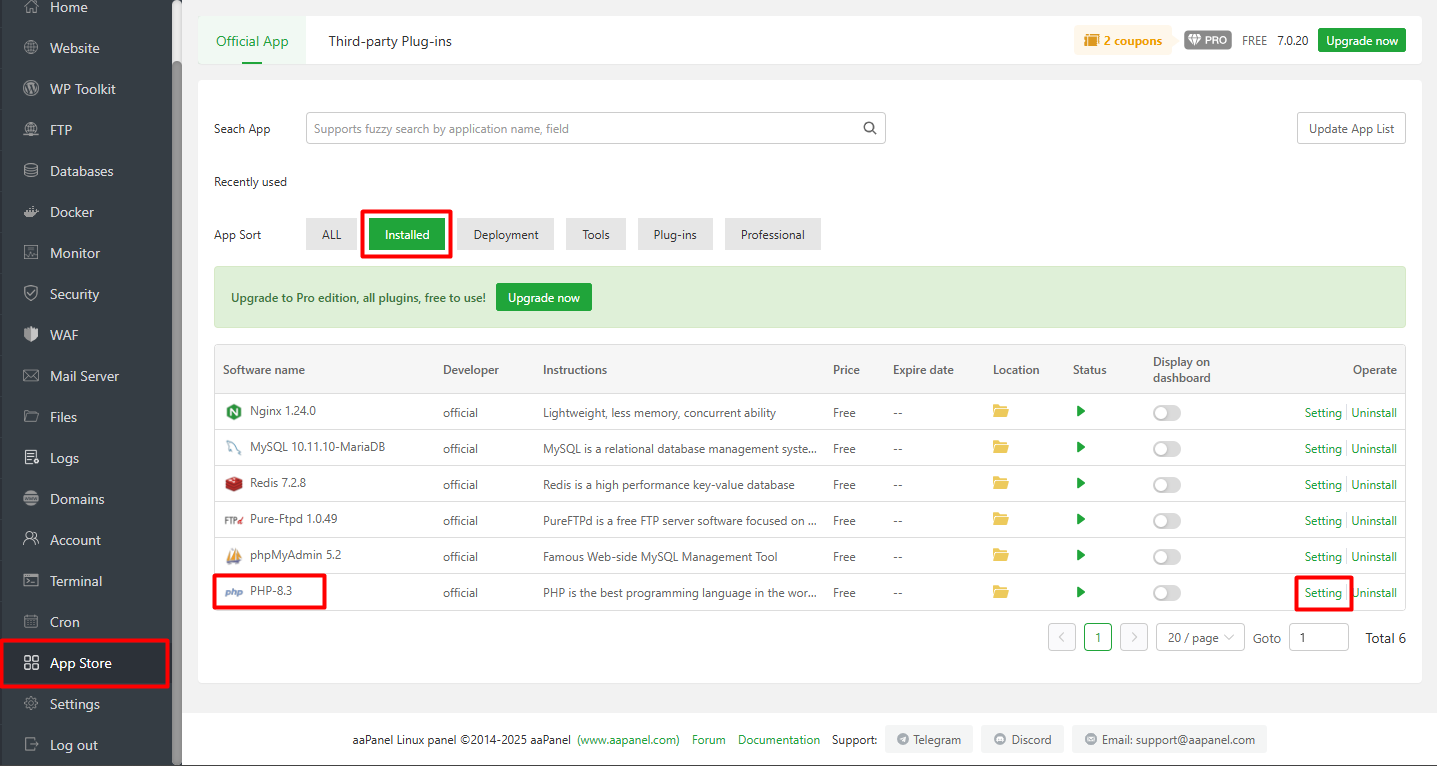This screenshot has width=1437, height=766.
Task: Open WP Toolkit from sidebar
Action: [83, 89]
